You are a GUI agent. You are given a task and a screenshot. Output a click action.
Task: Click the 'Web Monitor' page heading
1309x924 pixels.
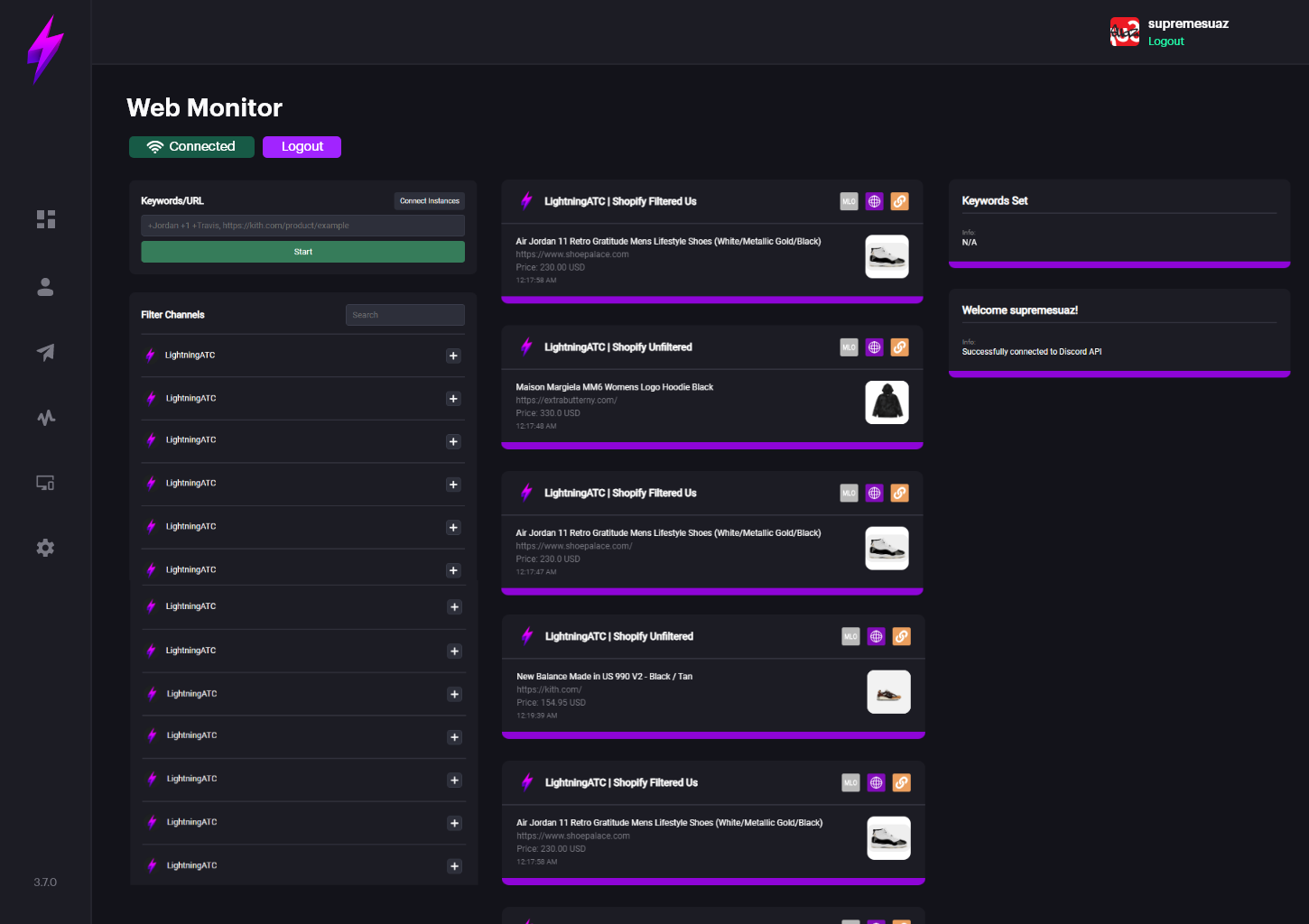[x=204, y=108]
